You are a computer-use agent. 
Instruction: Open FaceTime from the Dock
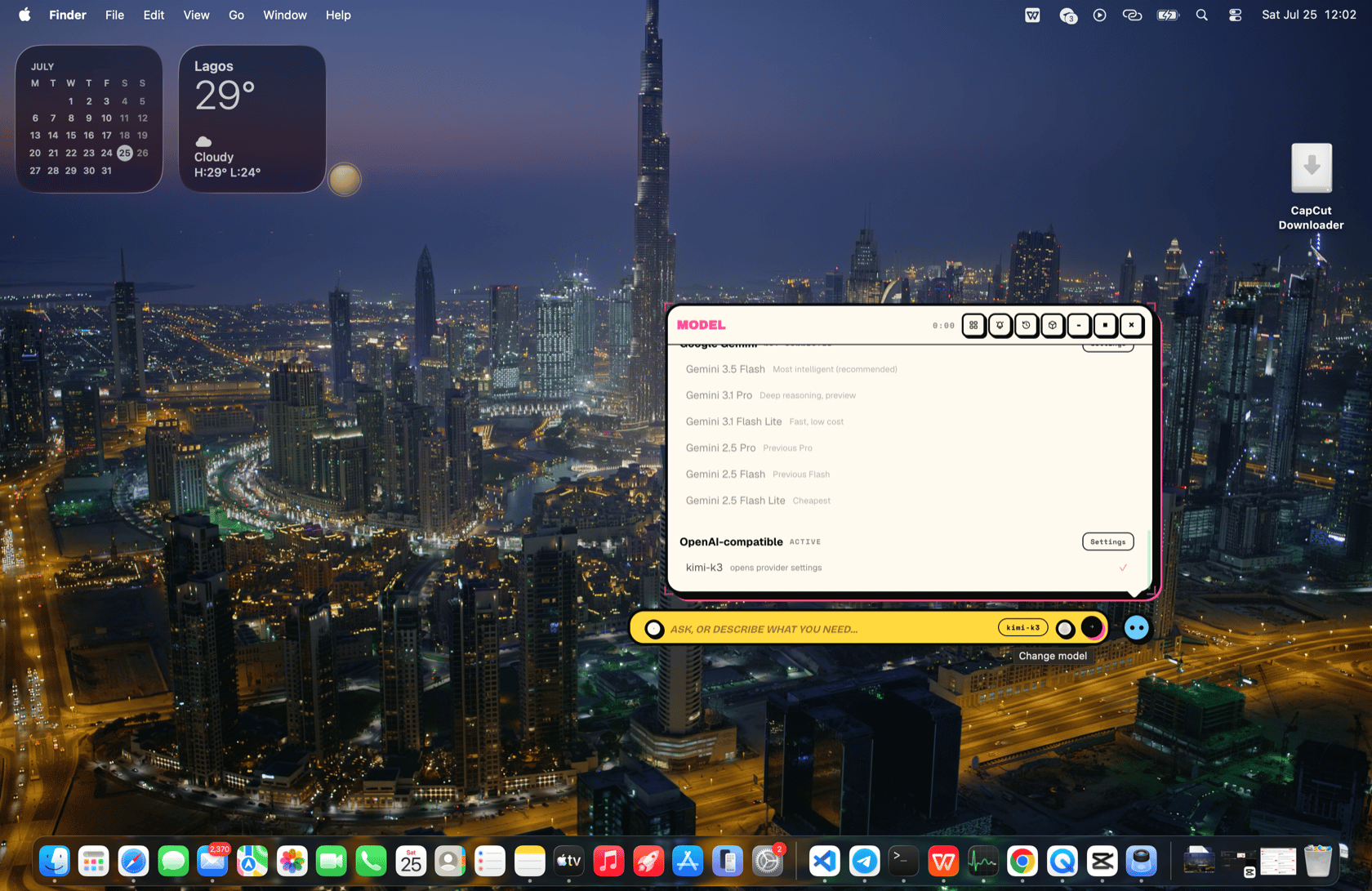click(332, 861)
